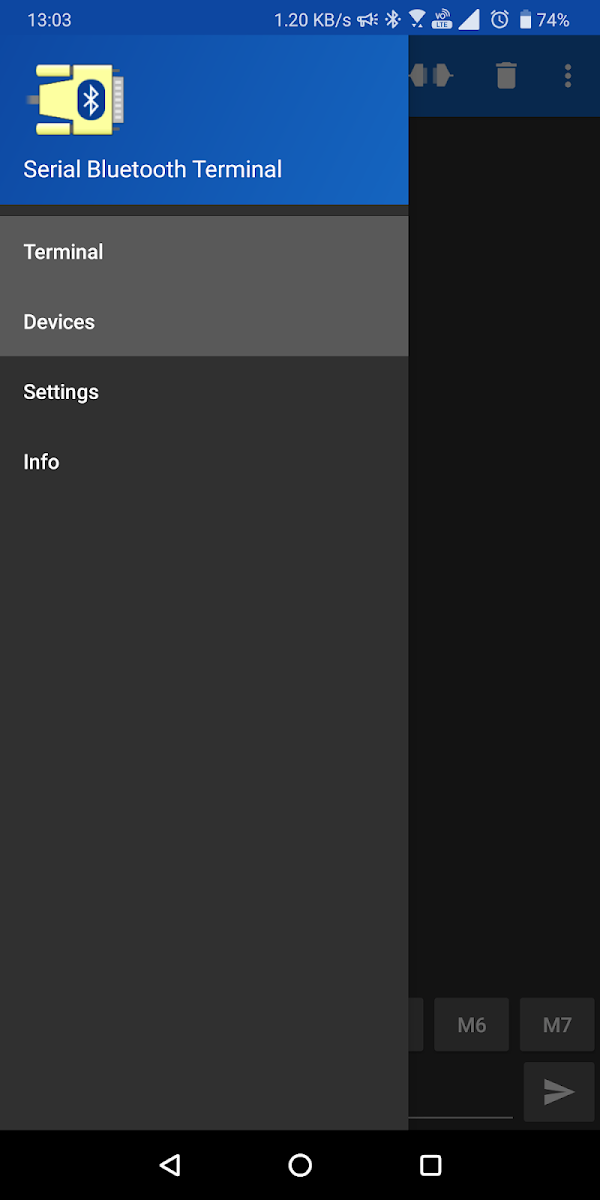Image resolution: width=600 pixels, height=1200 pixels.
Task: Trigger the M6 macro button
Action: tap(471, 1024)
